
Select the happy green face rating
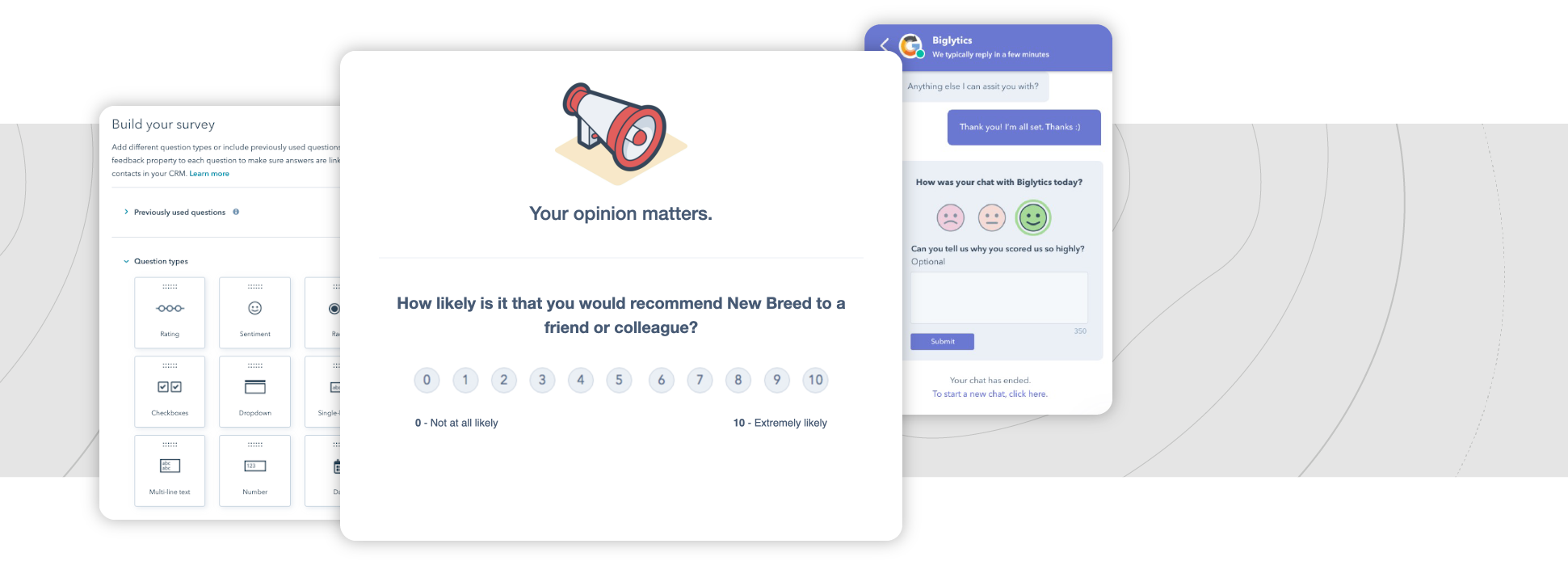pos(1032,217)
